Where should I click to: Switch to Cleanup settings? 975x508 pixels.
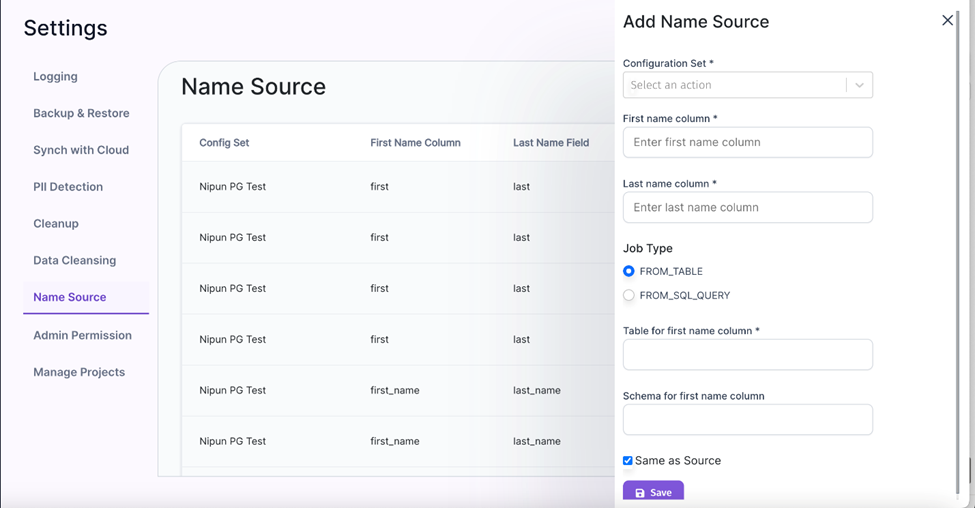click(x=56, y=223)
